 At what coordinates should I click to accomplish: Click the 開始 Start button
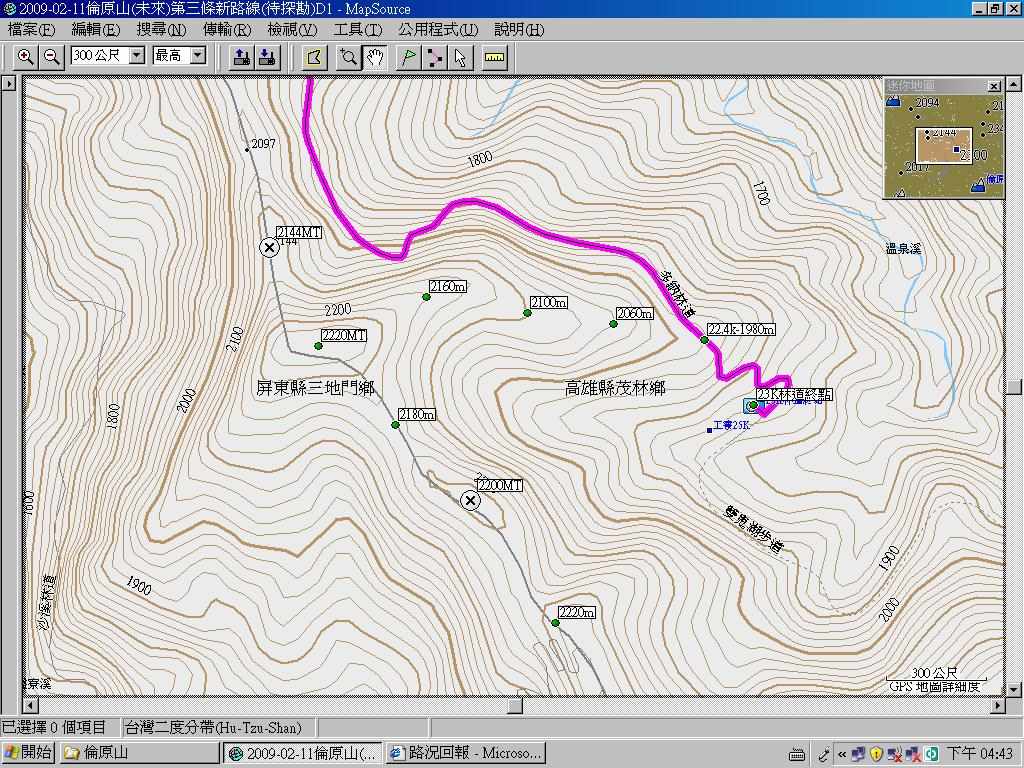click(28, 753)
